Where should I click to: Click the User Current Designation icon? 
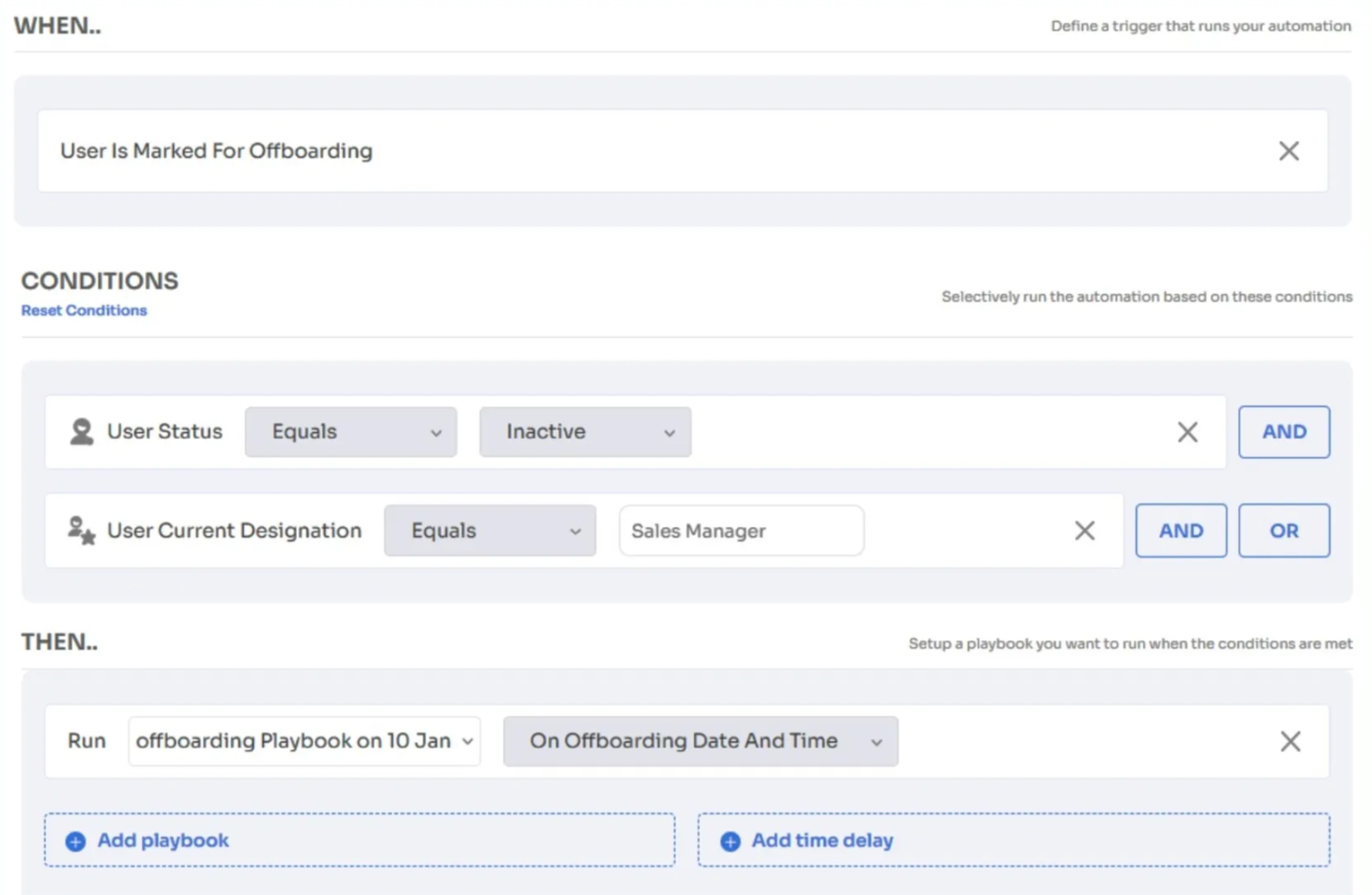pos(81,530)
